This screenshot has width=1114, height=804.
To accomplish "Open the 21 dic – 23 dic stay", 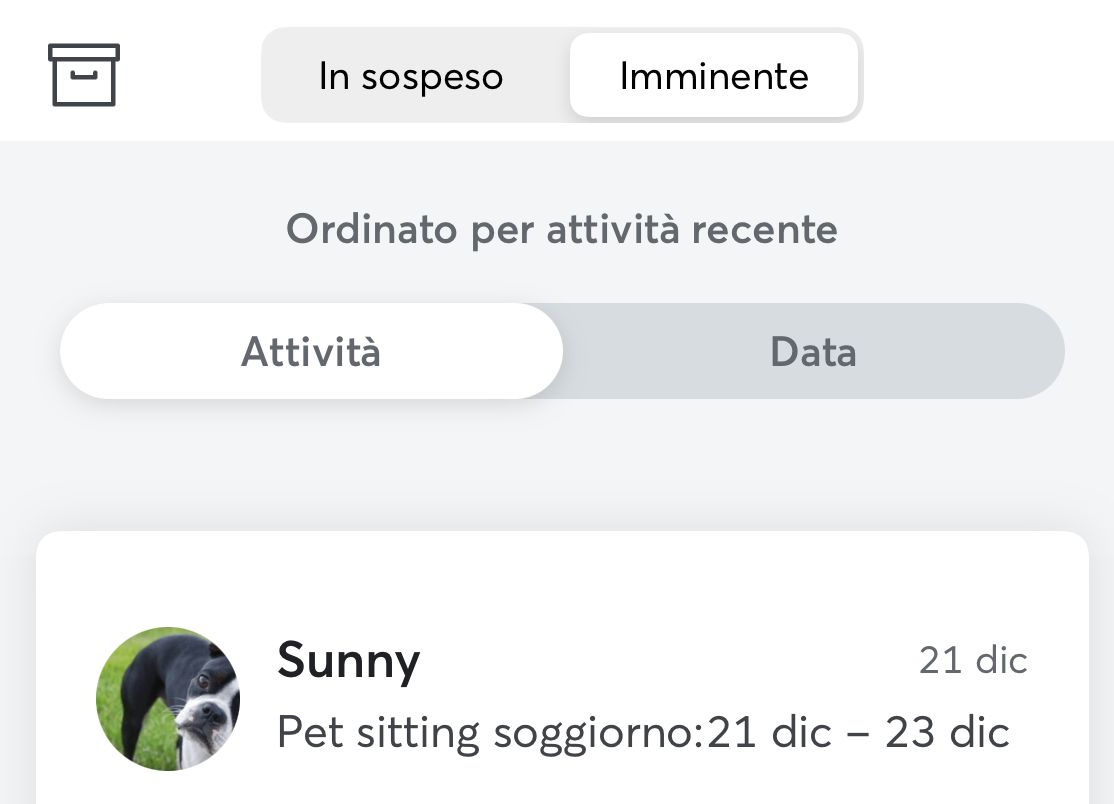I will tap(858, 732).
